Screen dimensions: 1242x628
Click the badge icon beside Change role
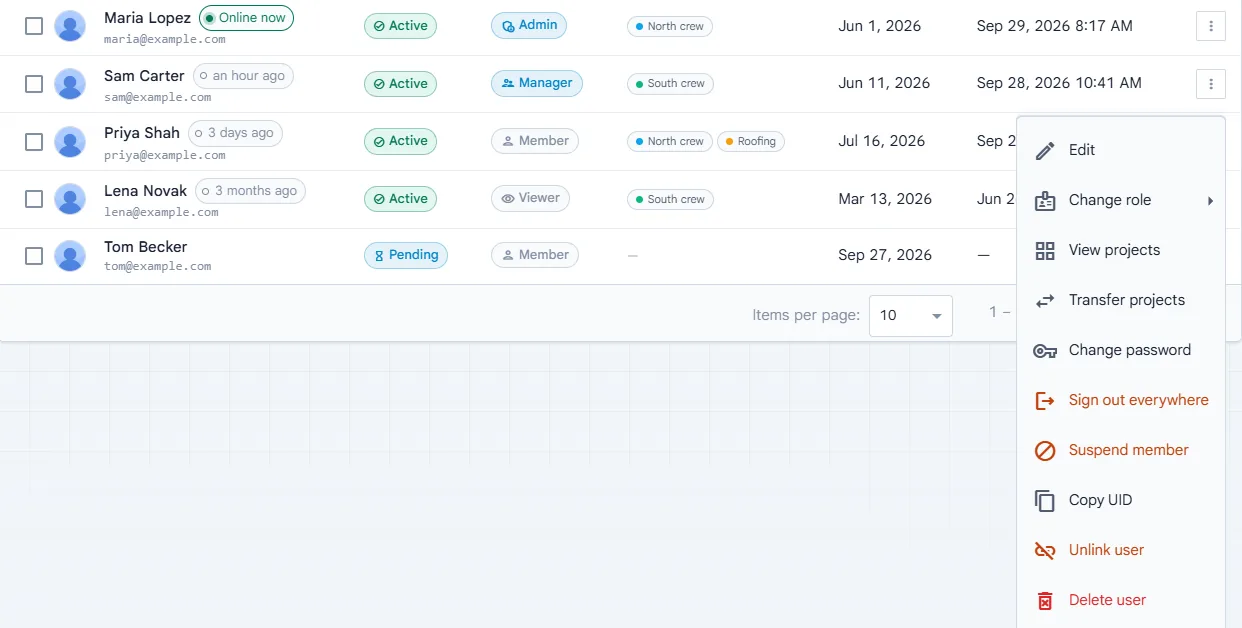[x=1045, y=200]
